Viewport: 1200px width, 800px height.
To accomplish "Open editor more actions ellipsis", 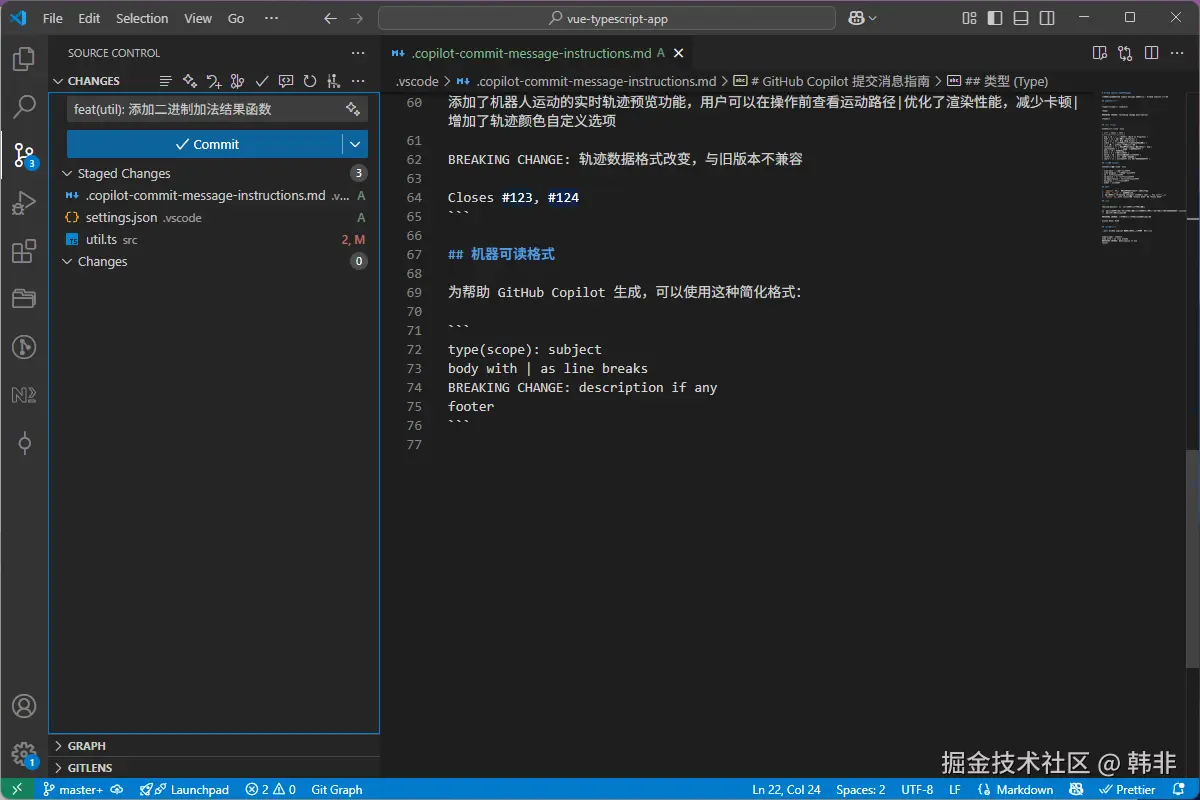I will [1178, 53].
